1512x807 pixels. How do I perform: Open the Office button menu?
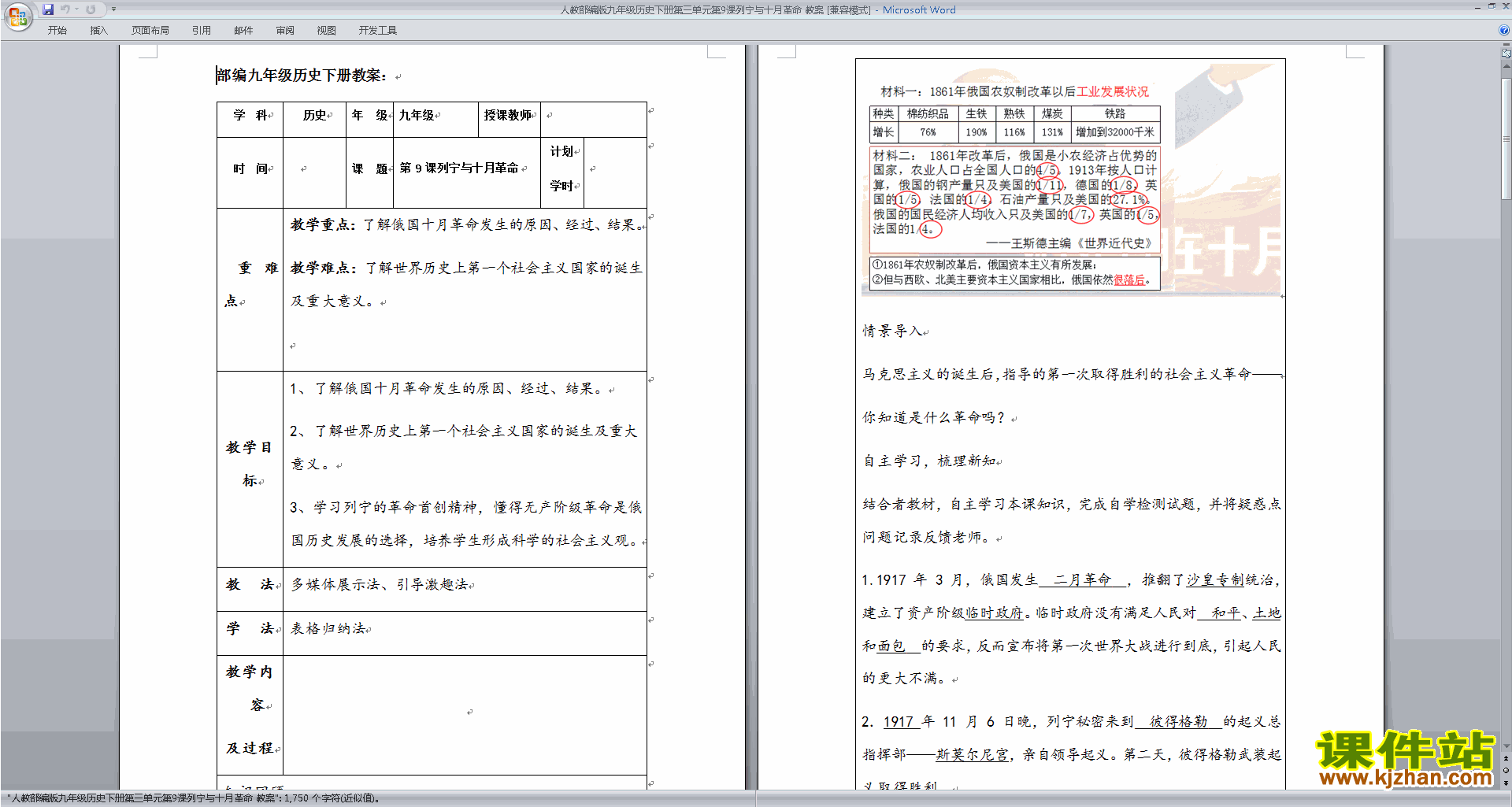pos(17,16)
